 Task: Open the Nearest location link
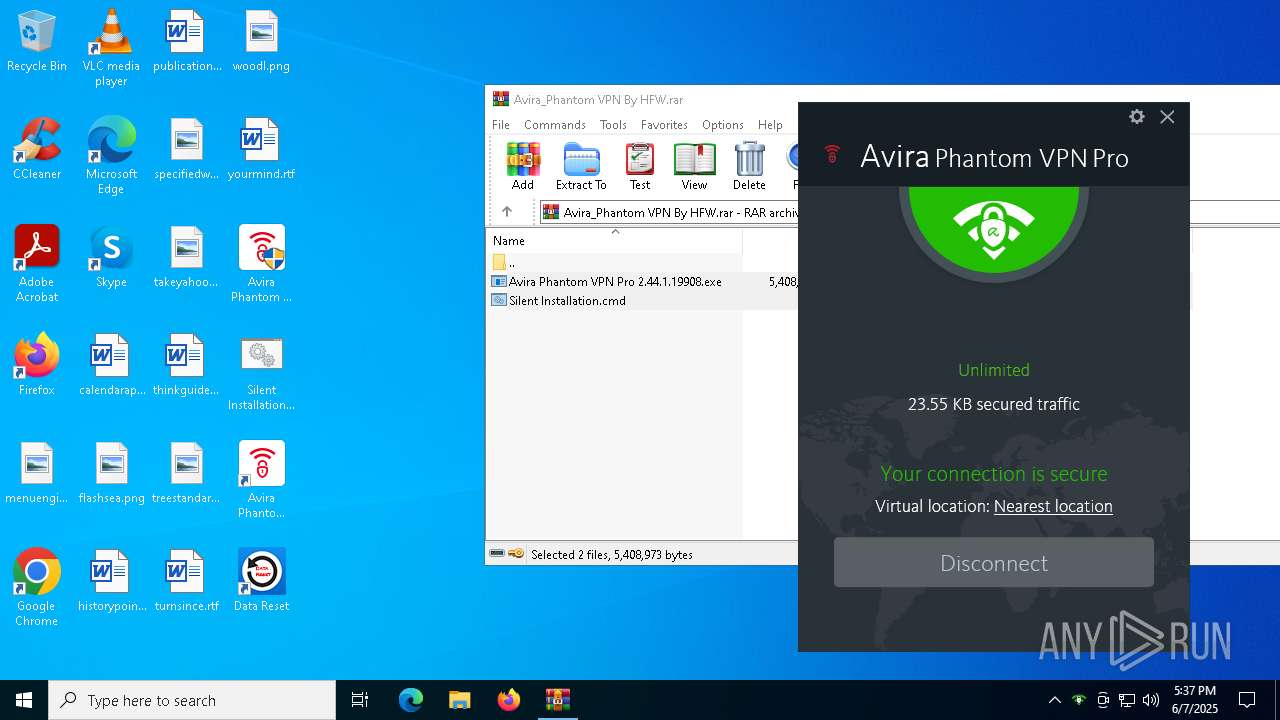pos(1053,506)
